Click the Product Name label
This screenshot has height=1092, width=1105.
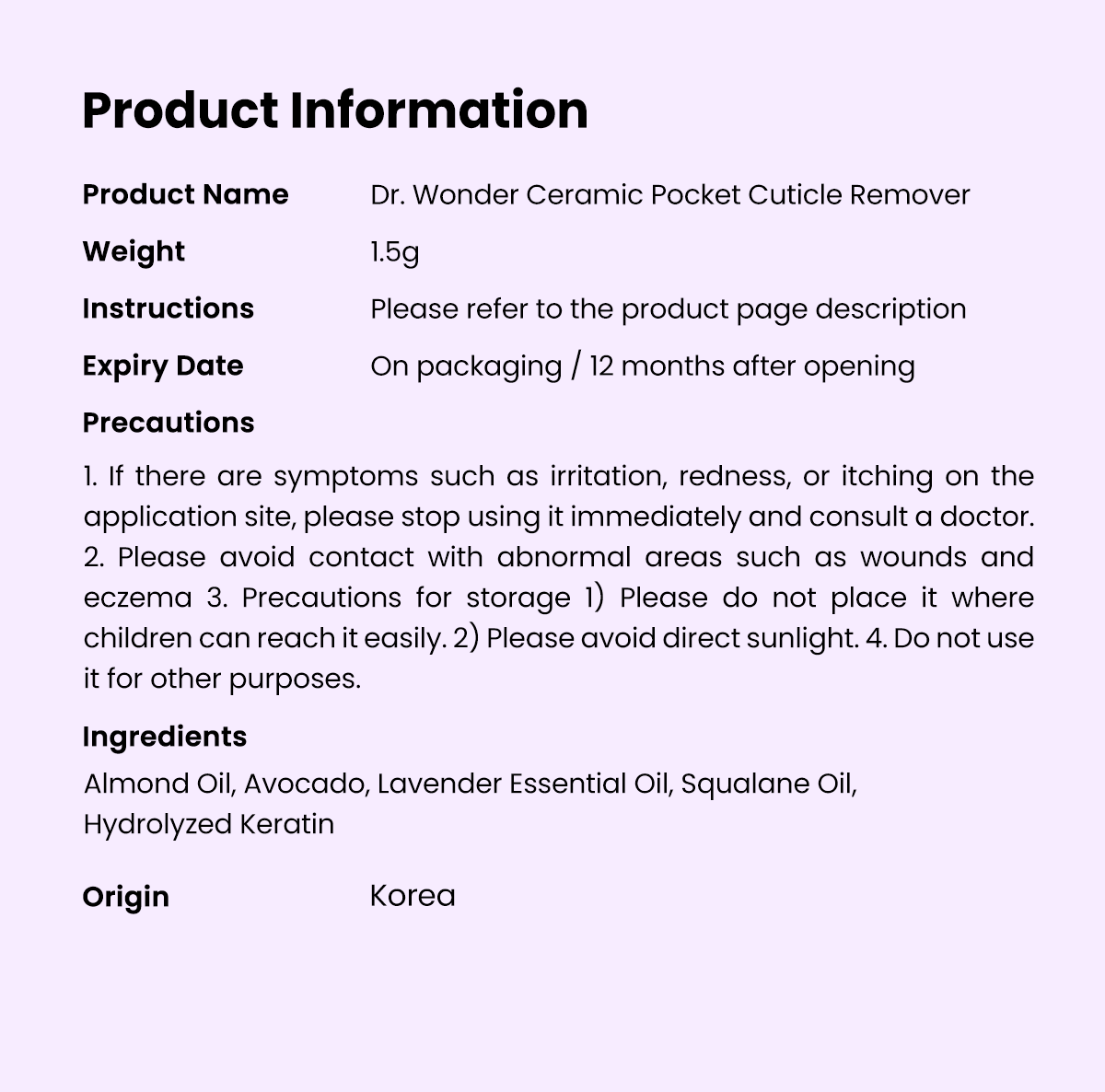[x=185, y=194]
